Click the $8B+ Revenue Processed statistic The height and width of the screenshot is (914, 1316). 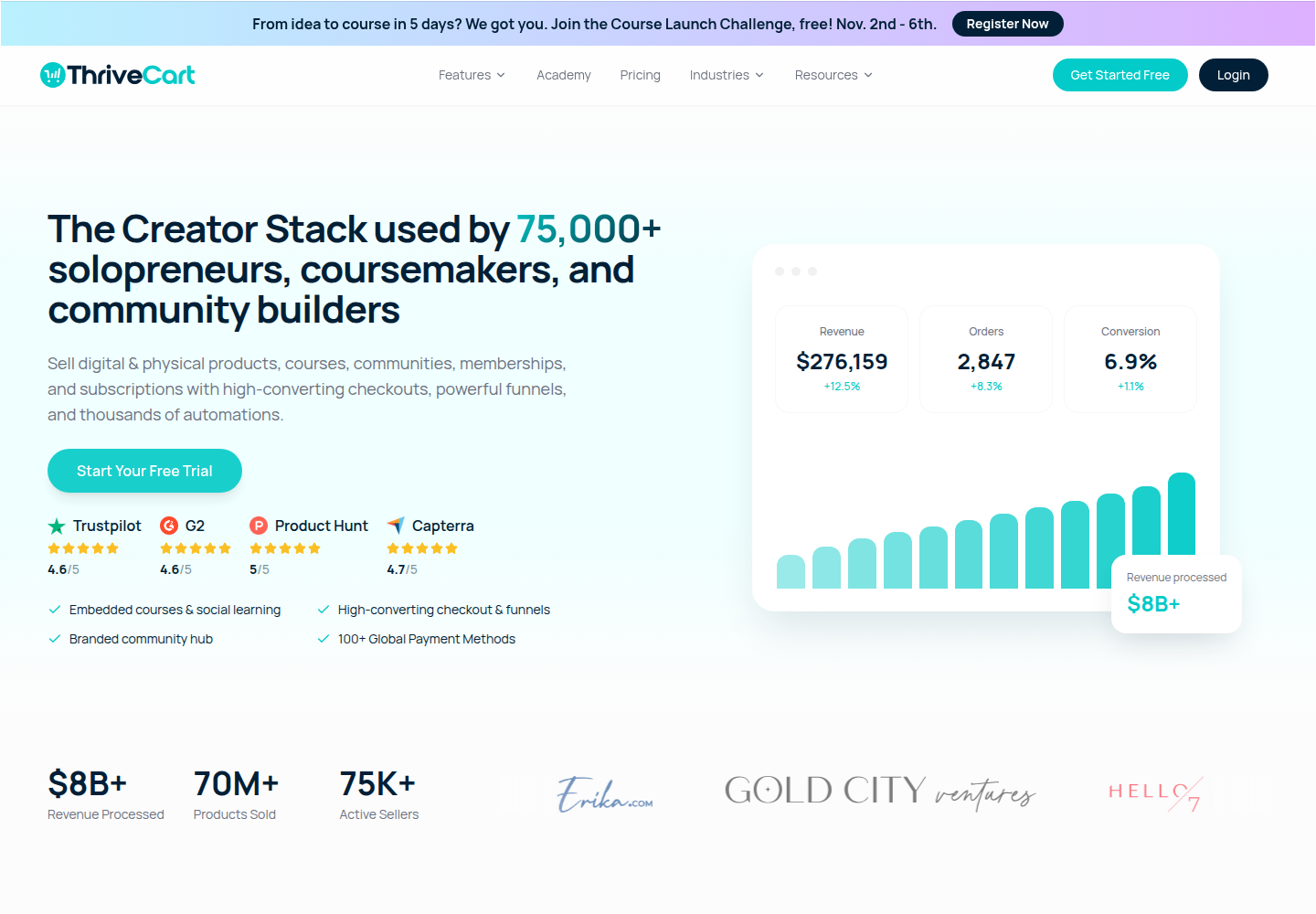[106, 795]
